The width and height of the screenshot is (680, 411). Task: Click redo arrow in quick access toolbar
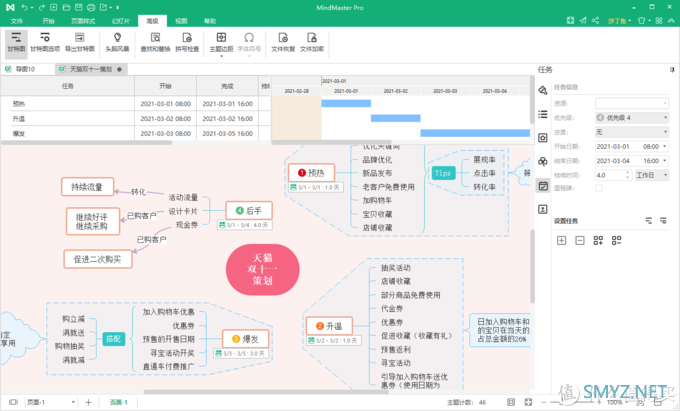(41, 7)
